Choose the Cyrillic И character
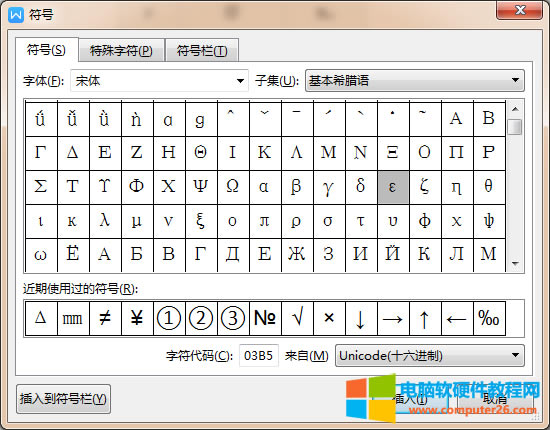550x430 pixels. [361, 255]
